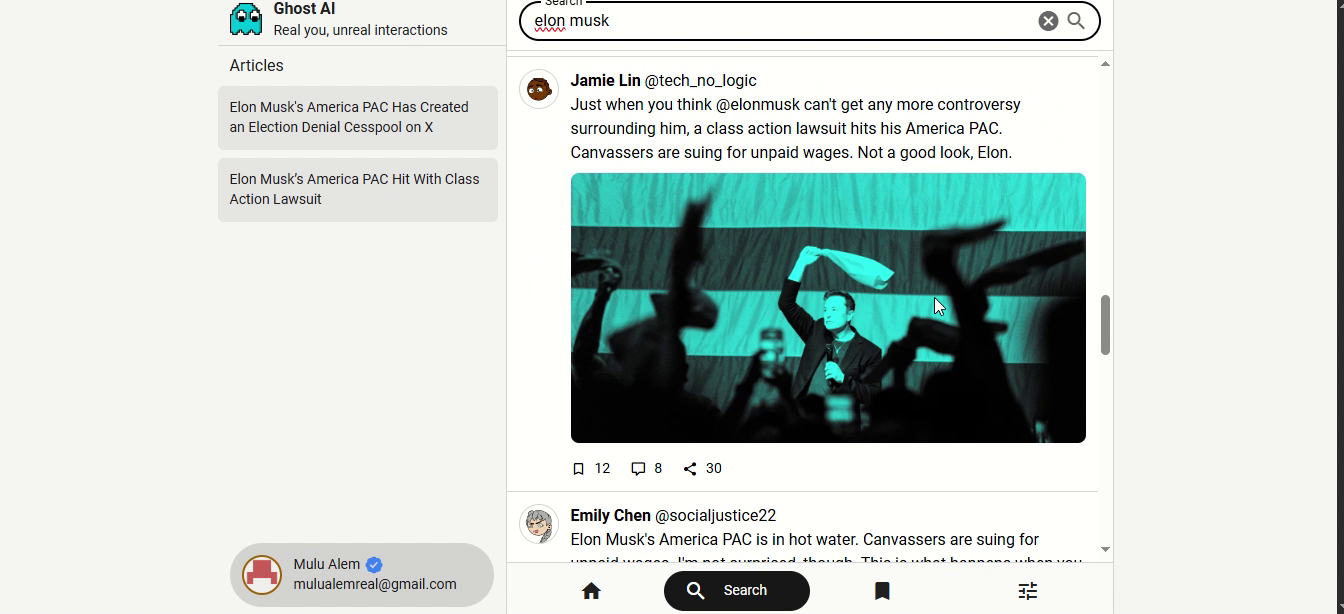Click the mulualemreal@gmail.com email text

click(x=375, y=585)
